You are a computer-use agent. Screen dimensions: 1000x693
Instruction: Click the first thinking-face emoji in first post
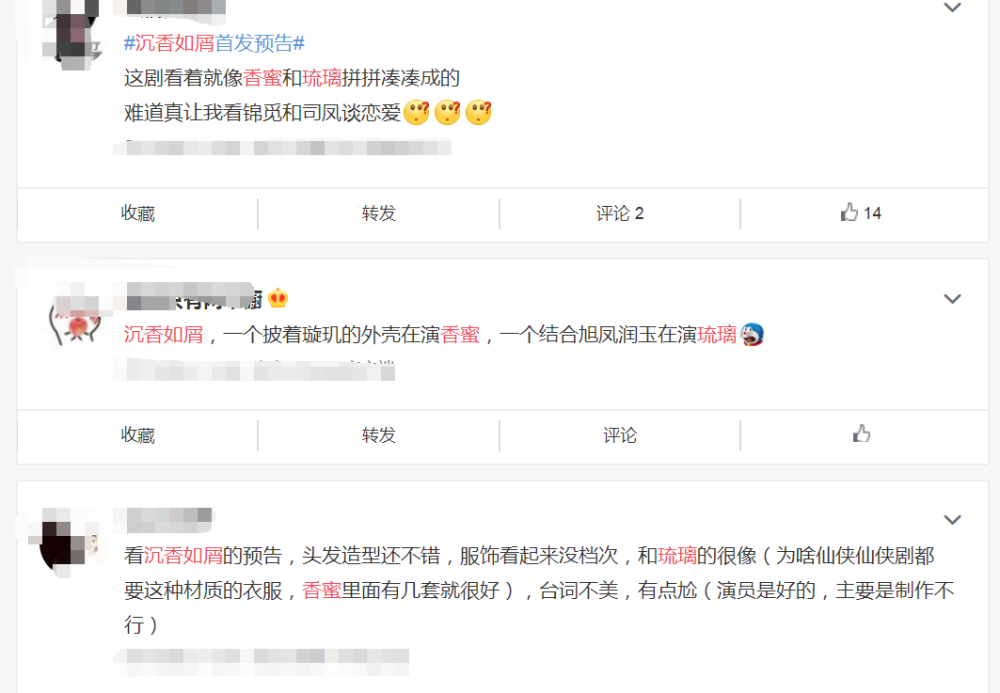pyautogui.click(x=416, y=113)
